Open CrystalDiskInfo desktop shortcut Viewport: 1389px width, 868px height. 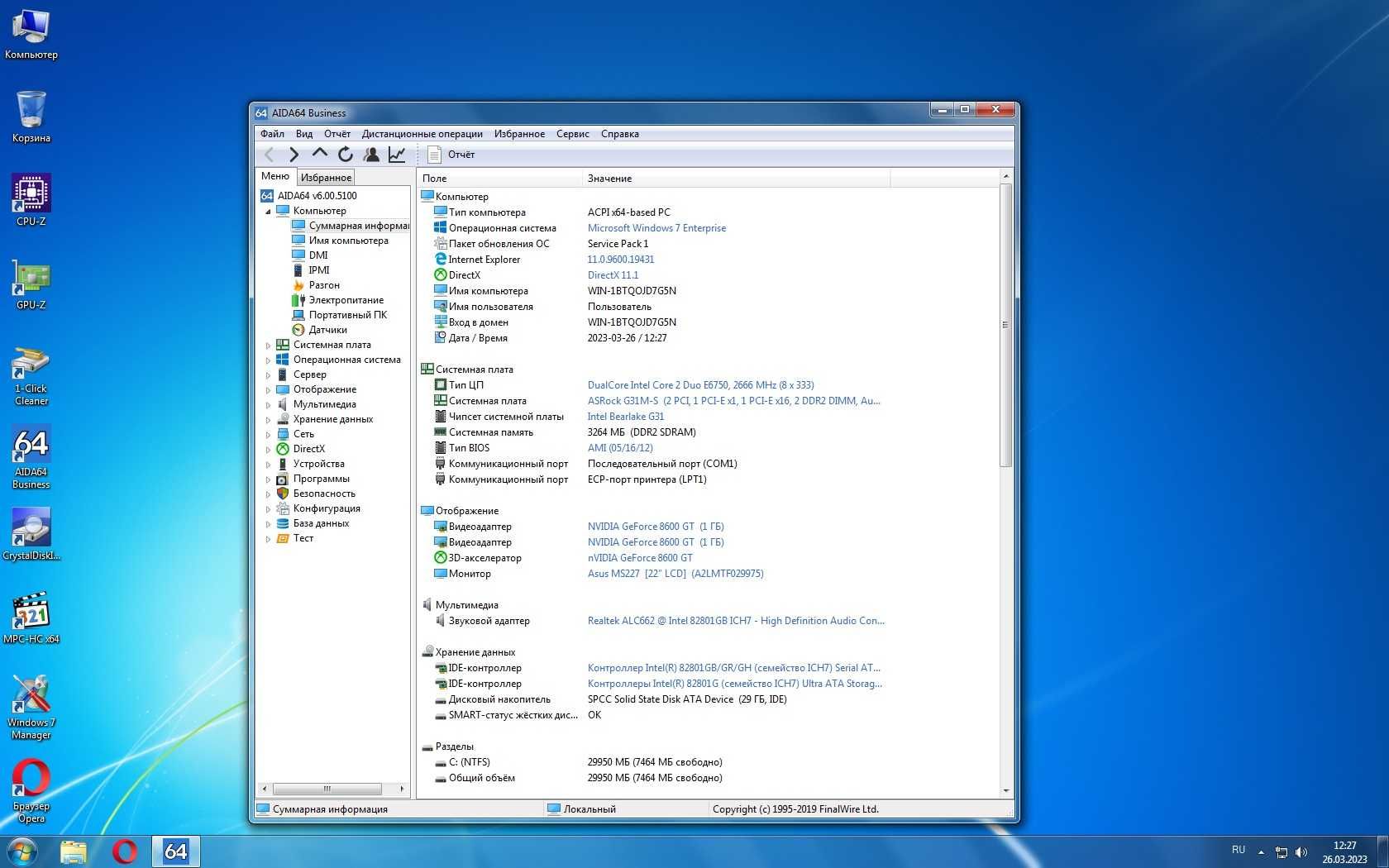click(31, 534)
